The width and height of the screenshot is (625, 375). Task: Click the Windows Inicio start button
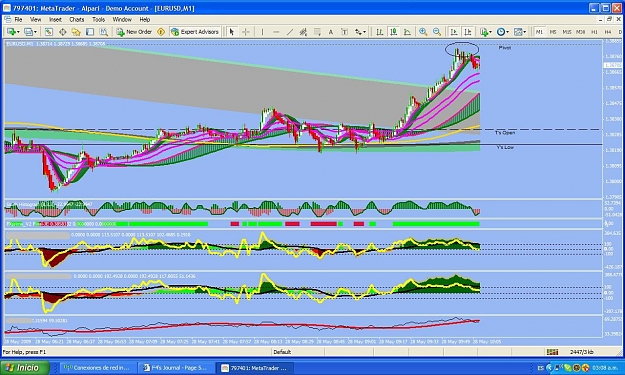pyautogui.click(x=24, y=367)
